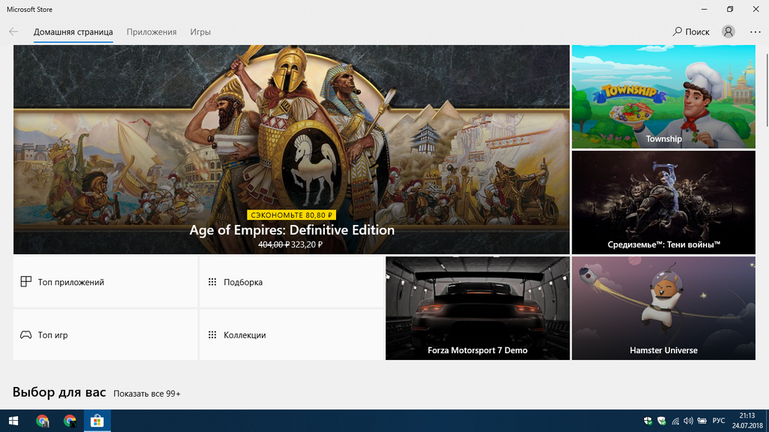This screenshot has height=432, width=769.
Task: Open the Age of Empires: Definitive Edition banner
Action: 291,150
